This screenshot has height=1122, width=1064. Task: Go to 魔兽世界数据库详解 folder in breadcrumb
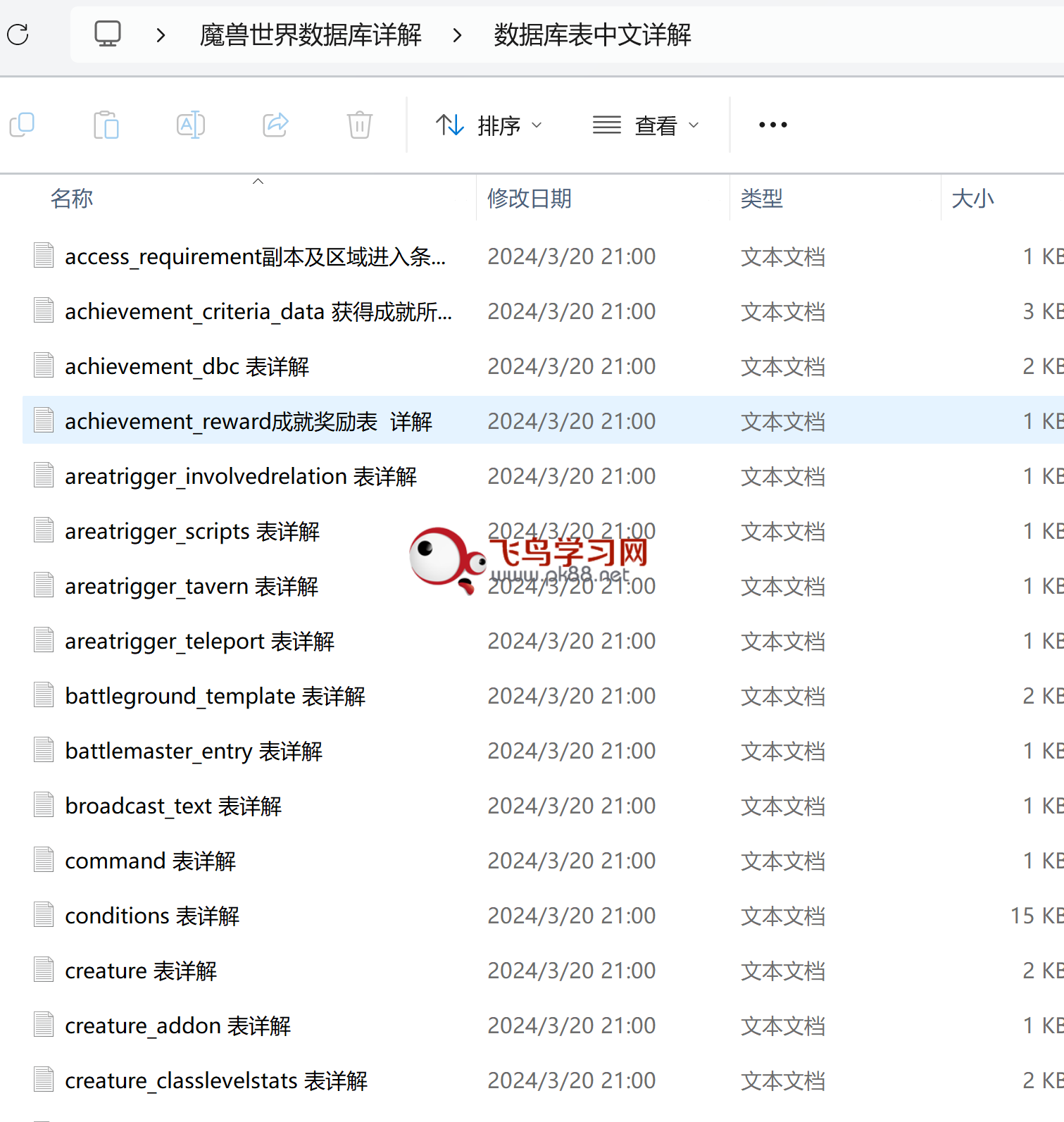(x=311, y=35)
